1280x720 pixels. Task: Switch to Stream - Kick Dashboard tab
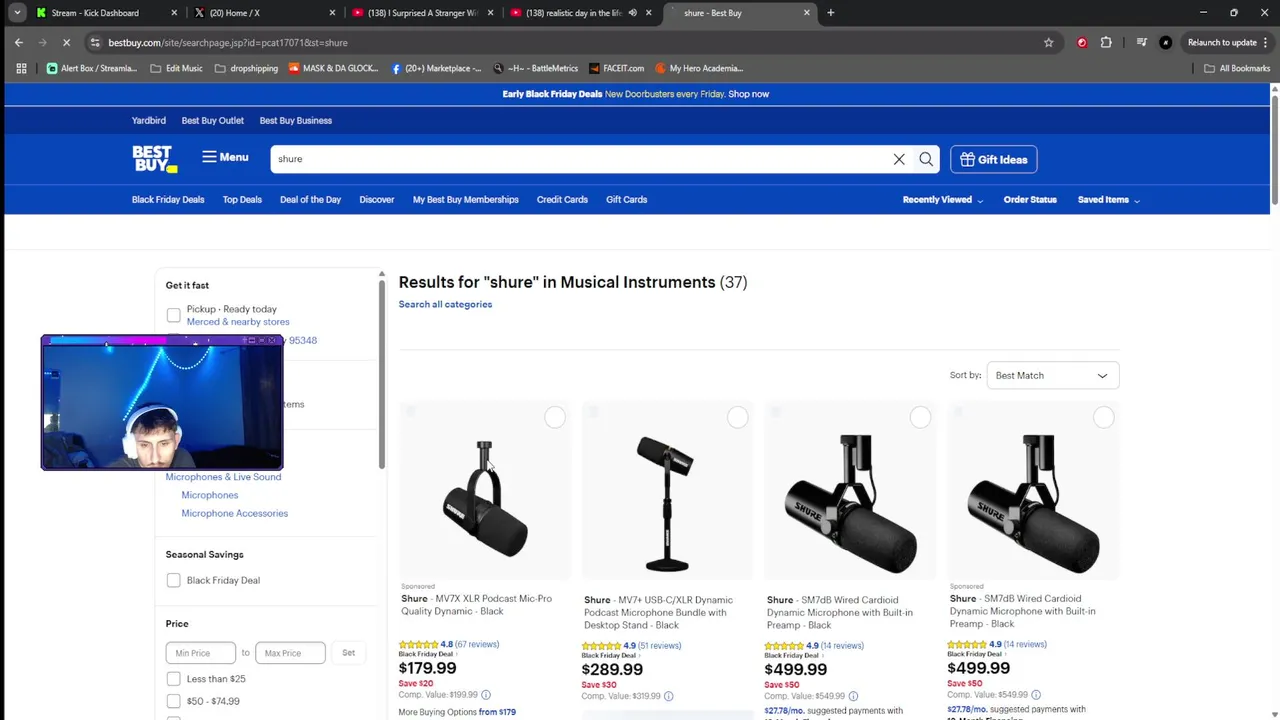point(95,13)
